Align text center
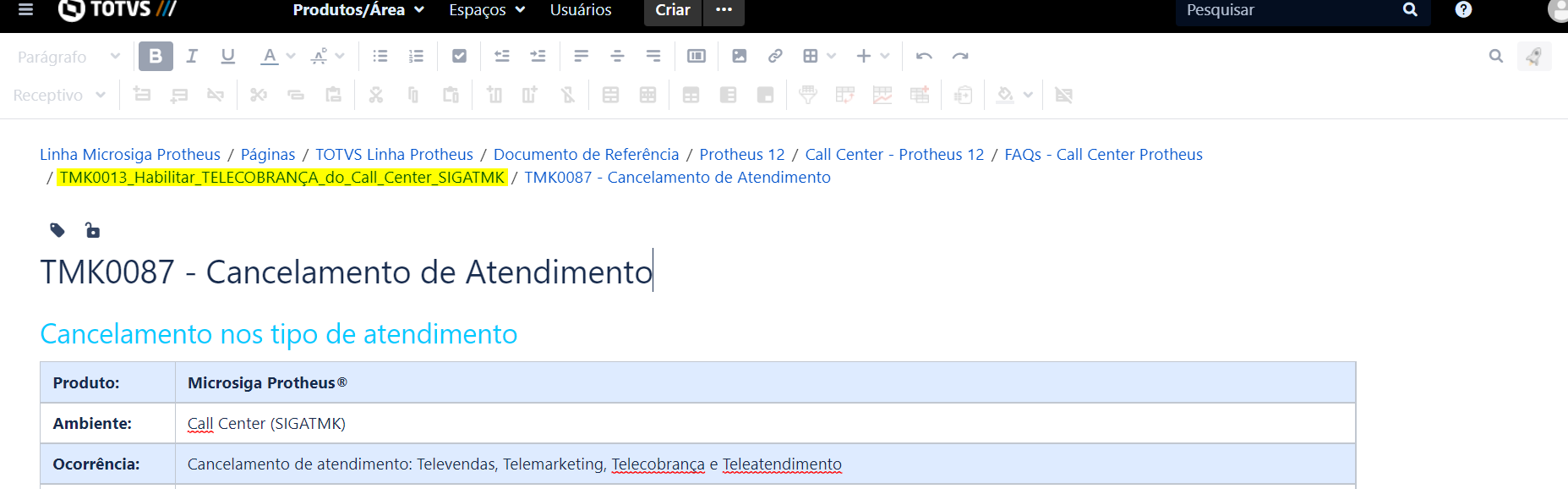Viewport: 1568px width, 489px height. coord(617,56)
